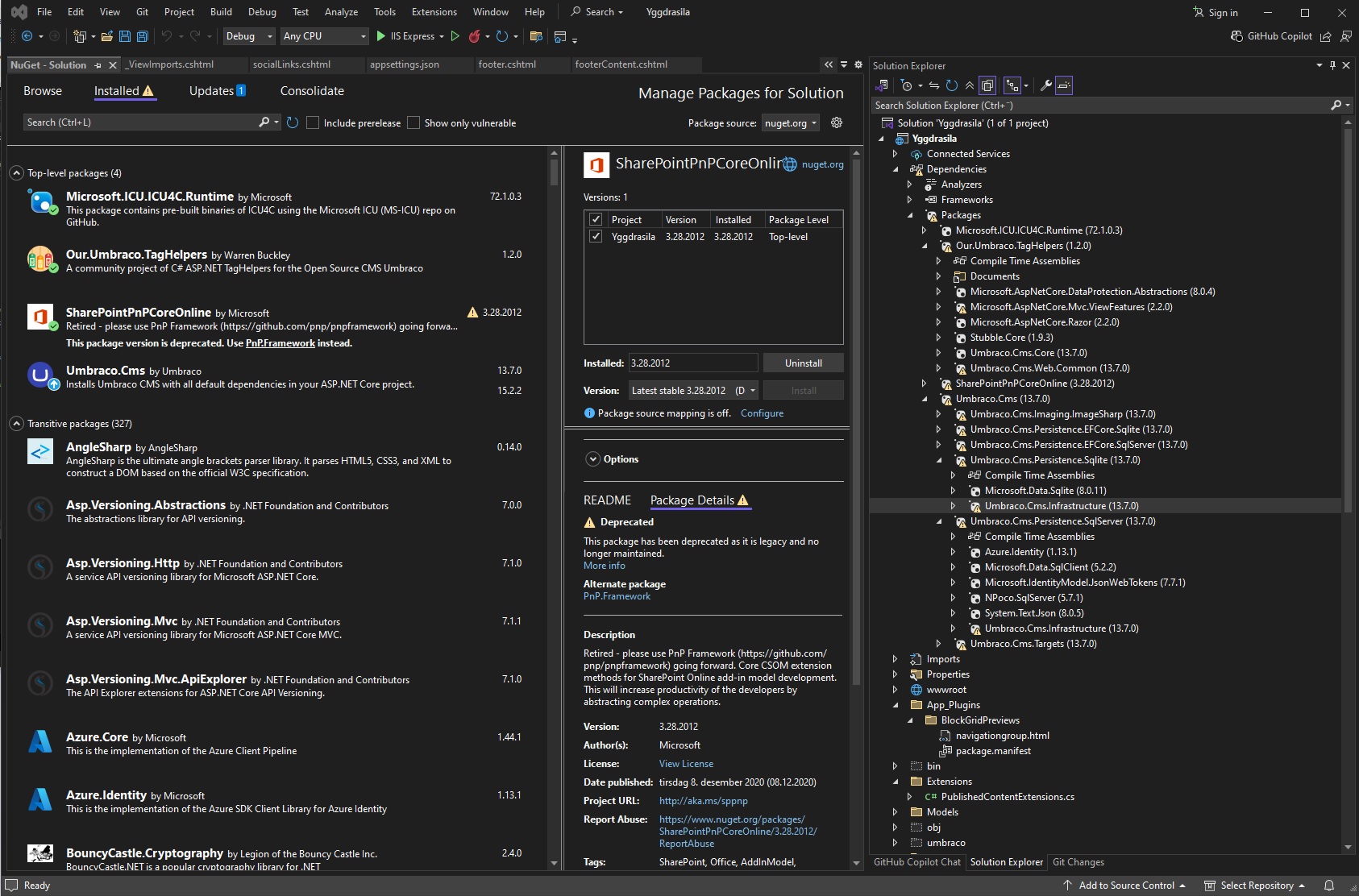Open the PnP.Framework alternate package link
The height and width of the screenshot is (896, 1359).
(617, 596)
